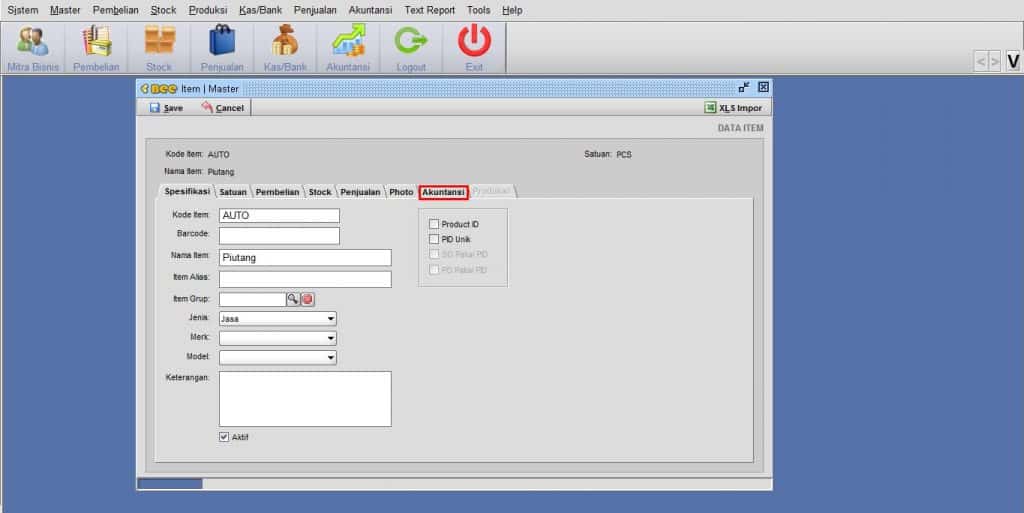Switch to the Photo tab

402,192
